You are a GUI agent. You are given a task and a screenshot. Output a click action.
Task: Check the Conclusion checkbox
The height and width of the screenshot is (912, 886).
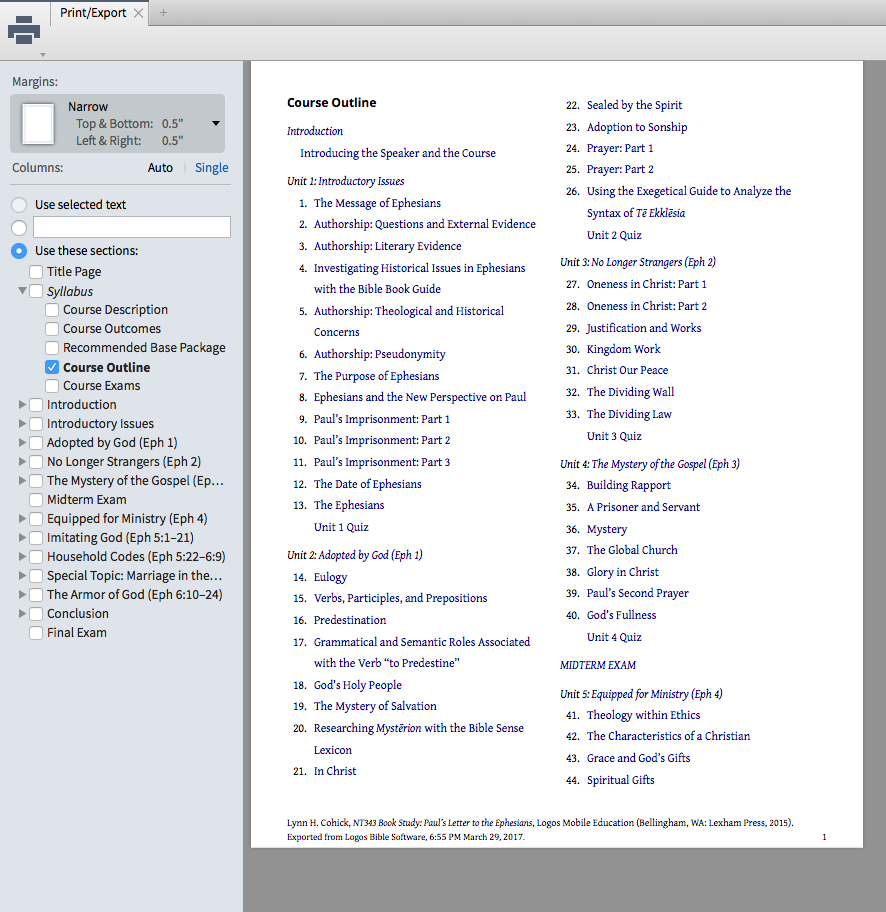click(36, 614)
